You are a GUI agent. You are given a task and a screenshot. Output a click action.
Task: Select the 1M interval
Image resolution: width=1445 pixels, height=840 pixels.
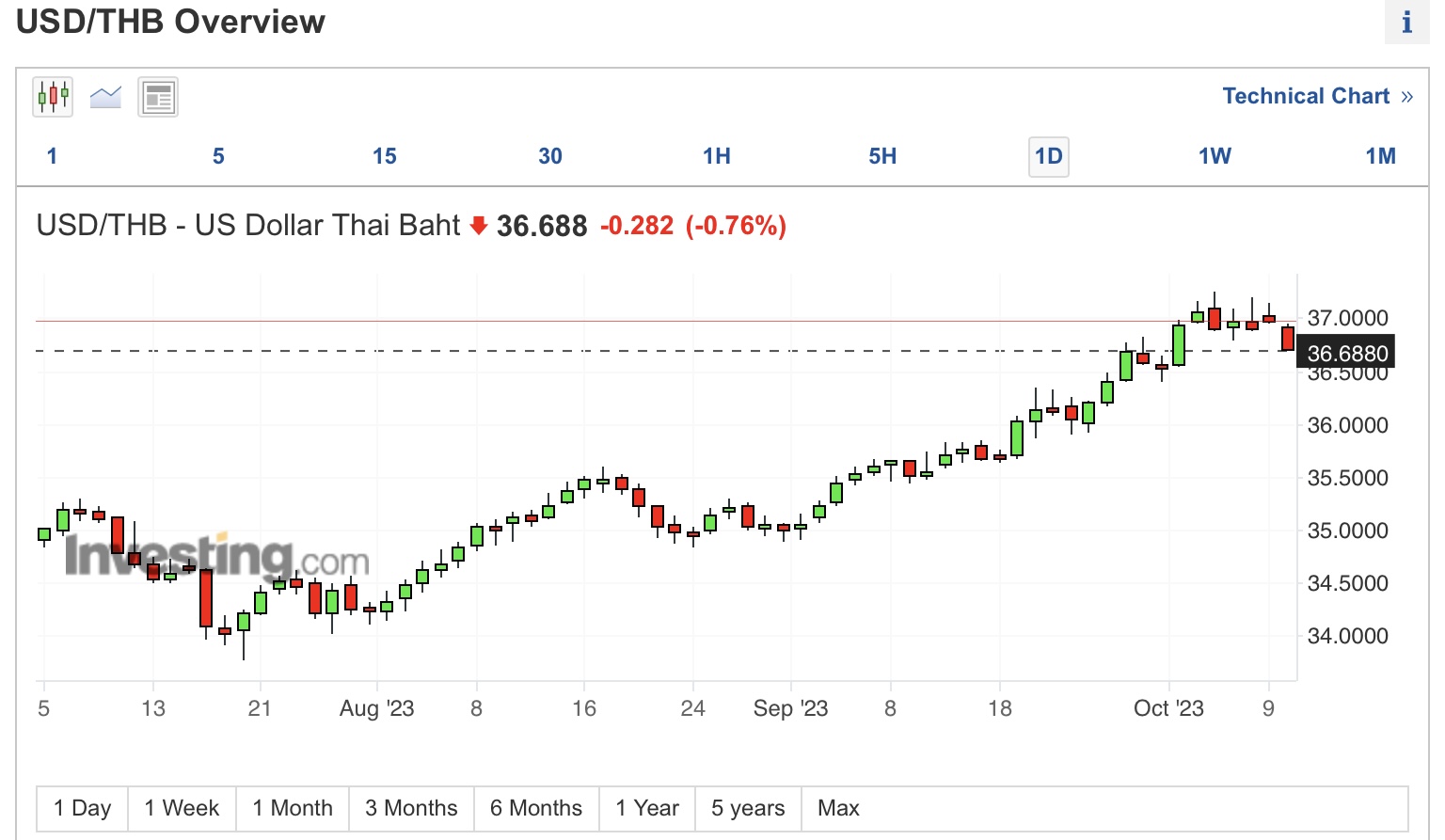click(x=1381, y=156)
